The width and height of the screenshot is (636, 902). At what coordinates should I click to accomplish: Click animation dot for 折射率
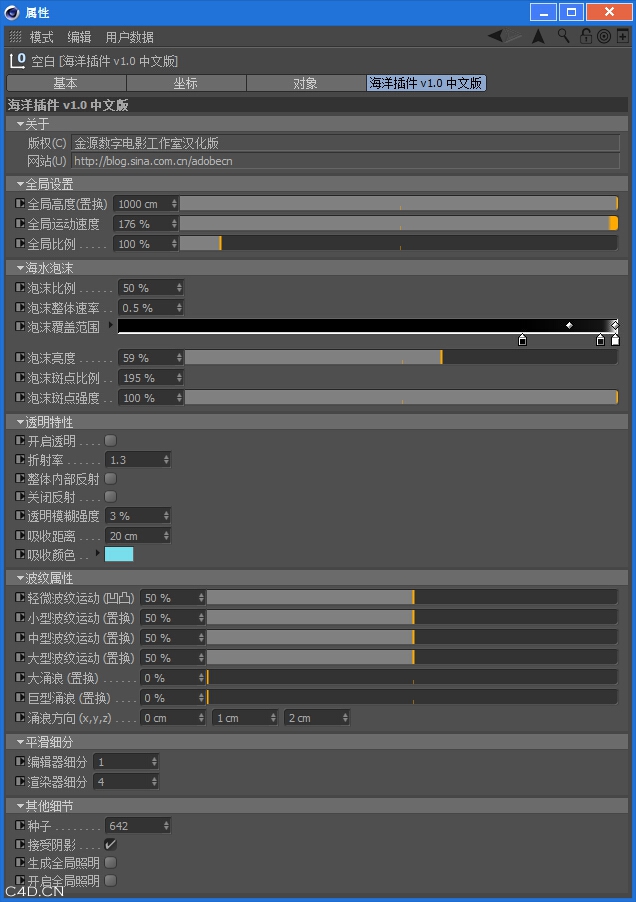point(20,459)
